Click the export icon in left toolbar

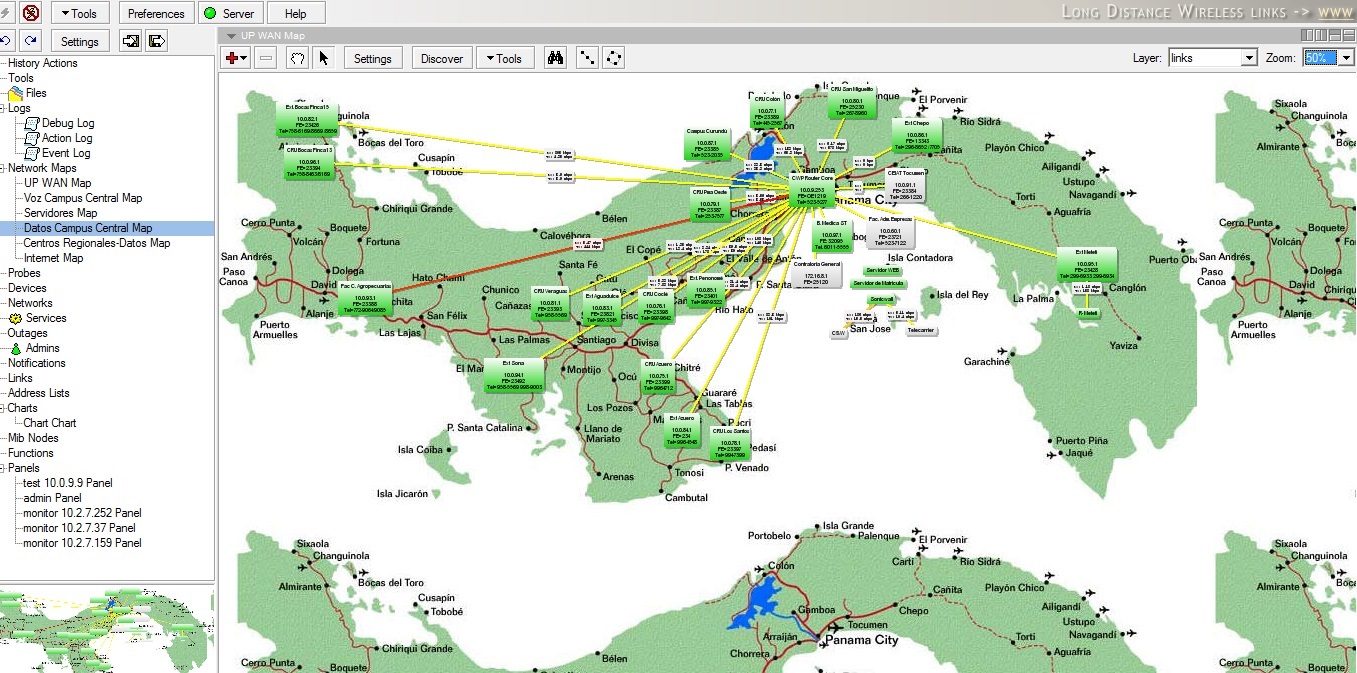tap(157, 41)
